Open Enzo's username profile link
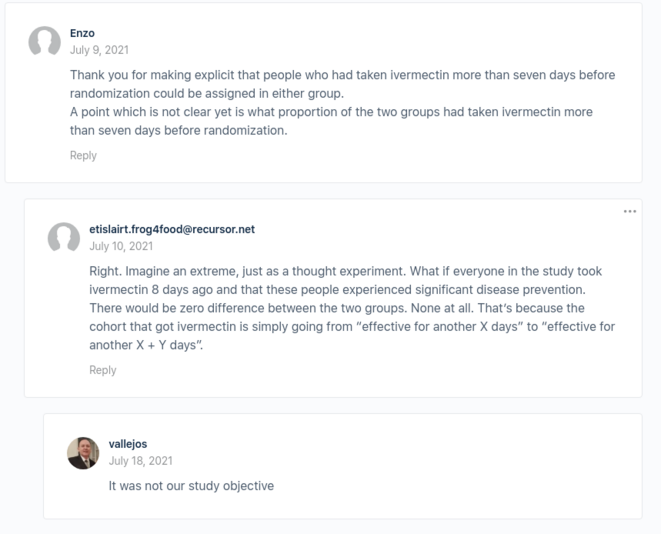Viewport: 661px width, 534px height. click(82, 33)
